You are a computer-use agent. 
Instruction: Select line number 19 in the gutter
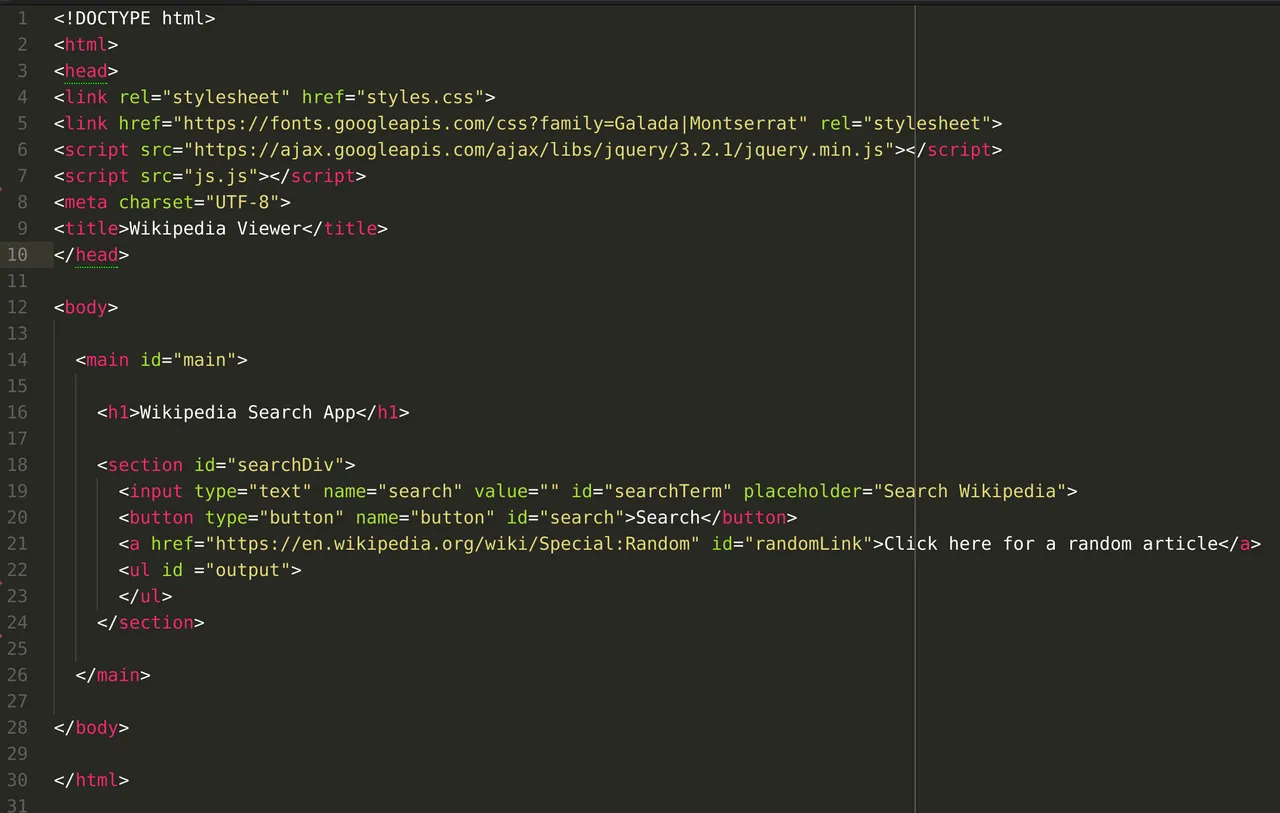click(x=18, y=491)
